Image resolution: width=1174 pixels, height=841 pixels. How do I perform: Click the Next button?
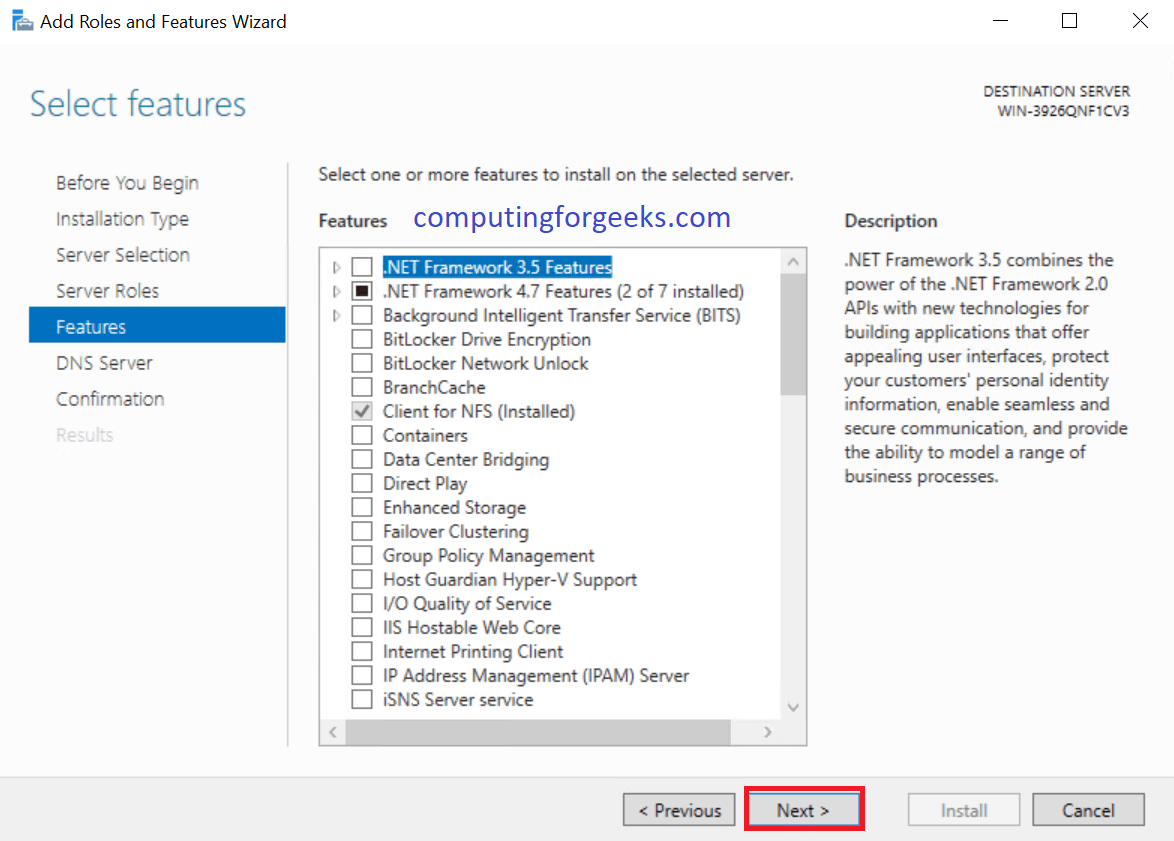803,810
